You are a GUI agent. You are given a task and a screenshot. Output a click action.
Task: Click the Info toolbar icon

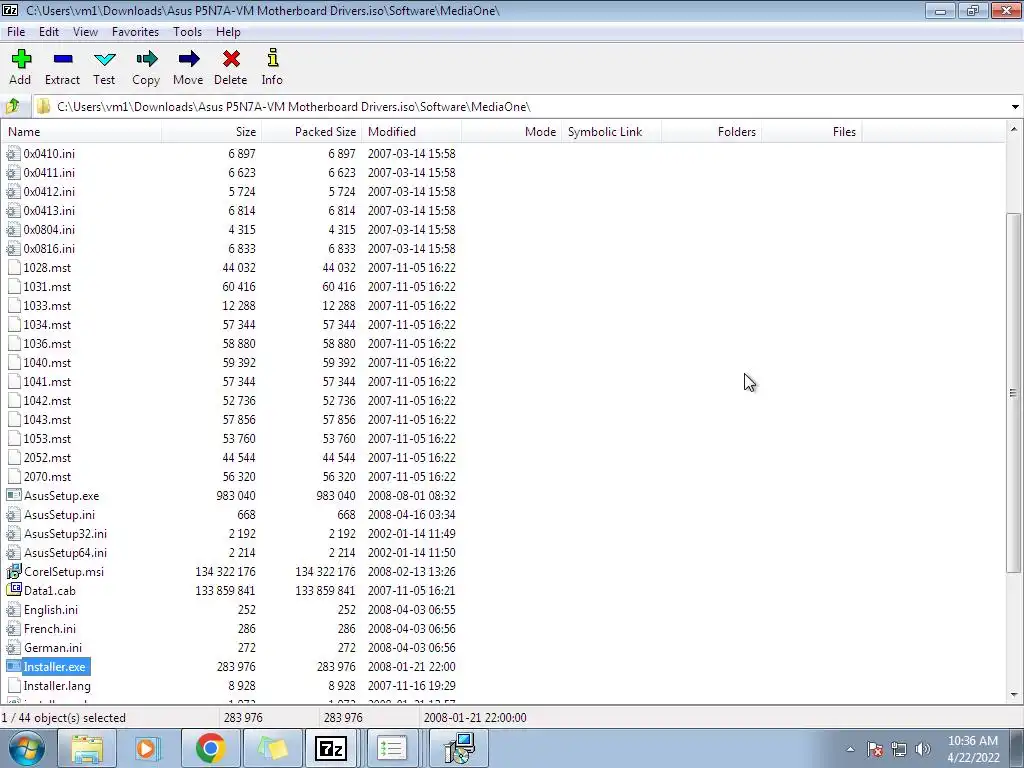coord(272,58)
